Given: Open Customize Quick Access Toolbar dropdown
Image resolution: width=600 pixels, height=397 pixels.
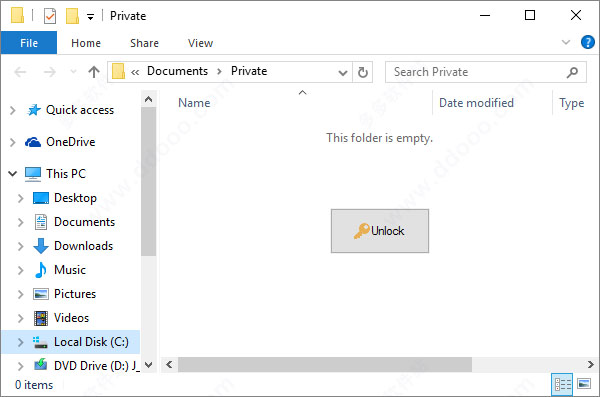Looking at the screenshot, I should click(x=90, y=16).
